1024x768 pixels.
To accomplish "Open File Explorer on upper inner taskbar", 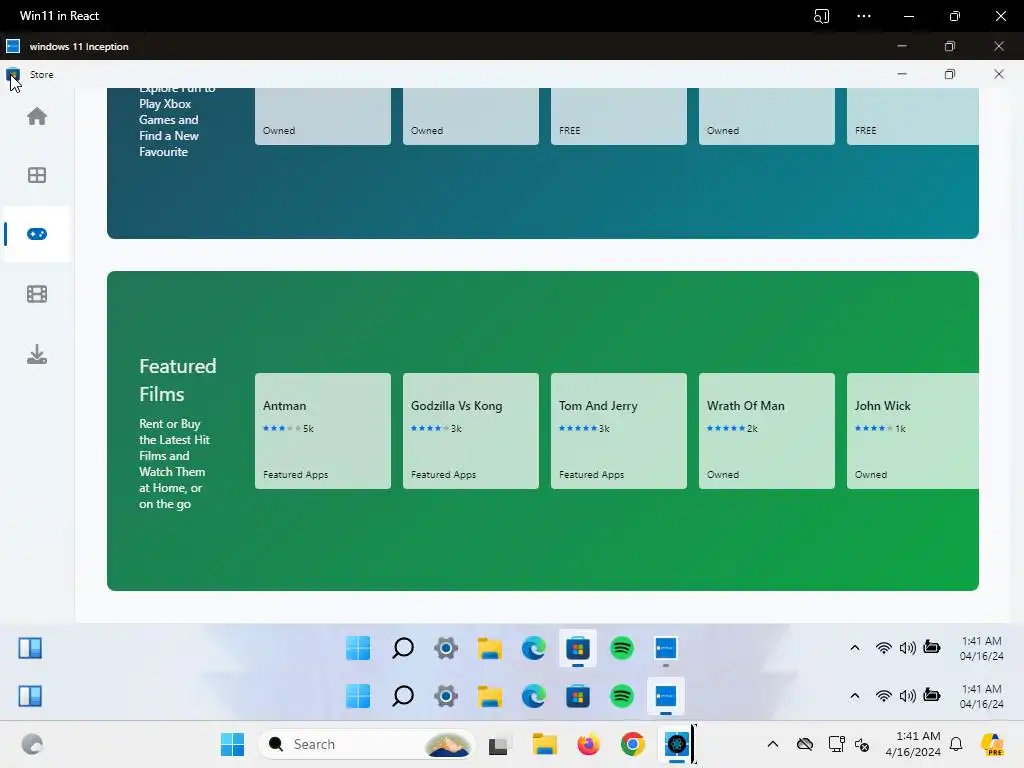I will tap(490, 648).
